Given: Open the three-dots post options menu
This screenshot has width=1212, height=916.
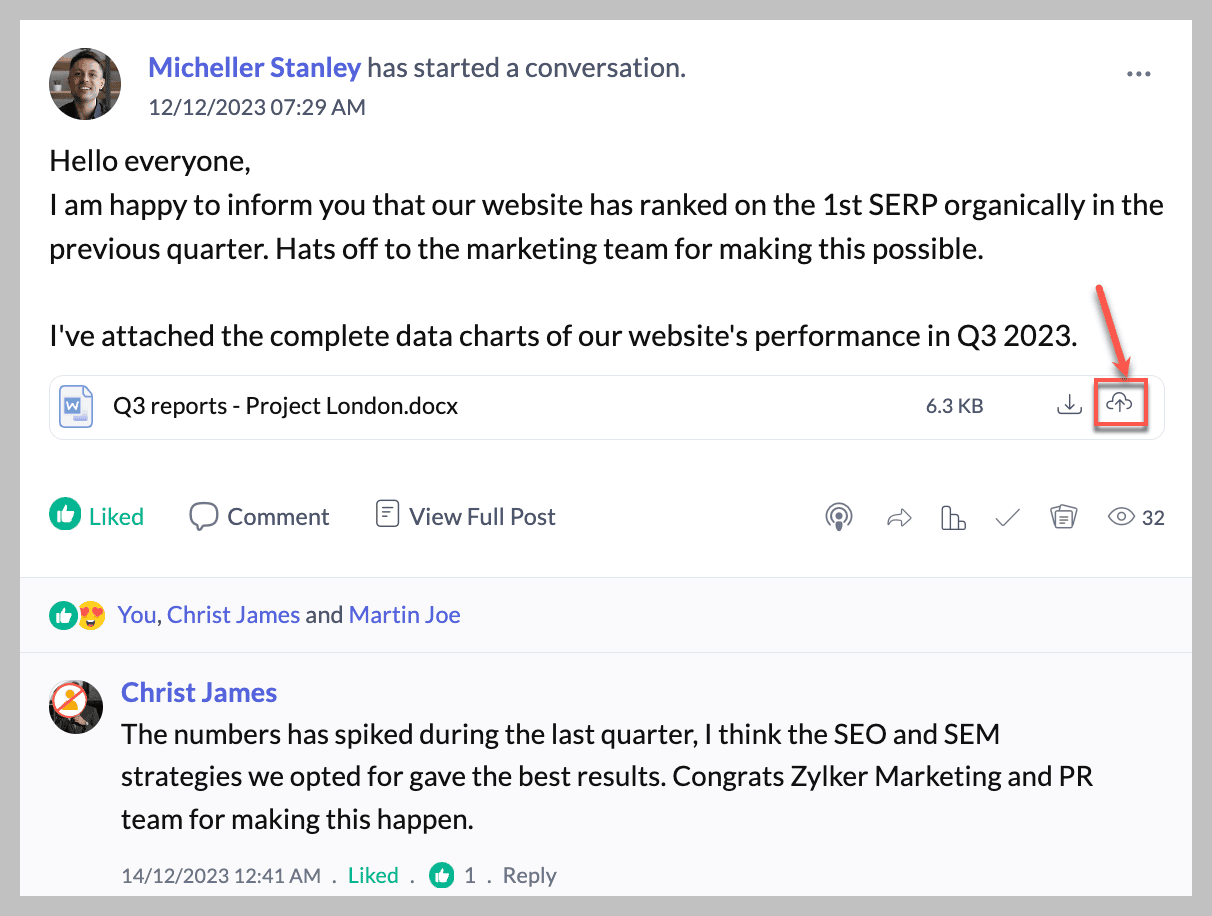Looking at the screenshot, I should coord(1138,74).
